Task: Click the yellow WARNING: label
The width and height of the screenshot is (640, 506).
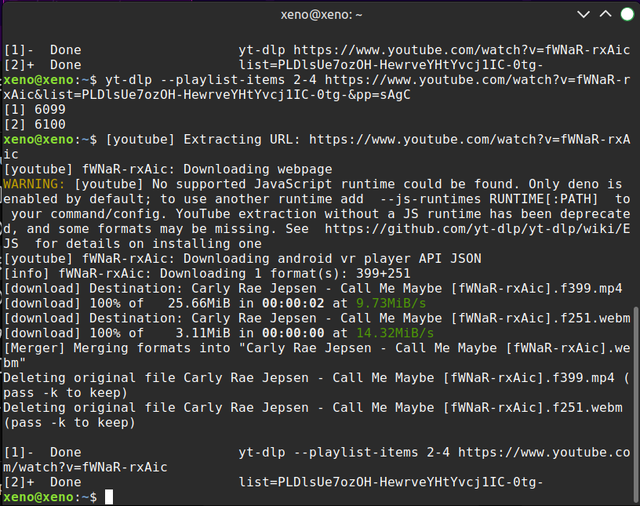Action: click(x=34, y=184)
